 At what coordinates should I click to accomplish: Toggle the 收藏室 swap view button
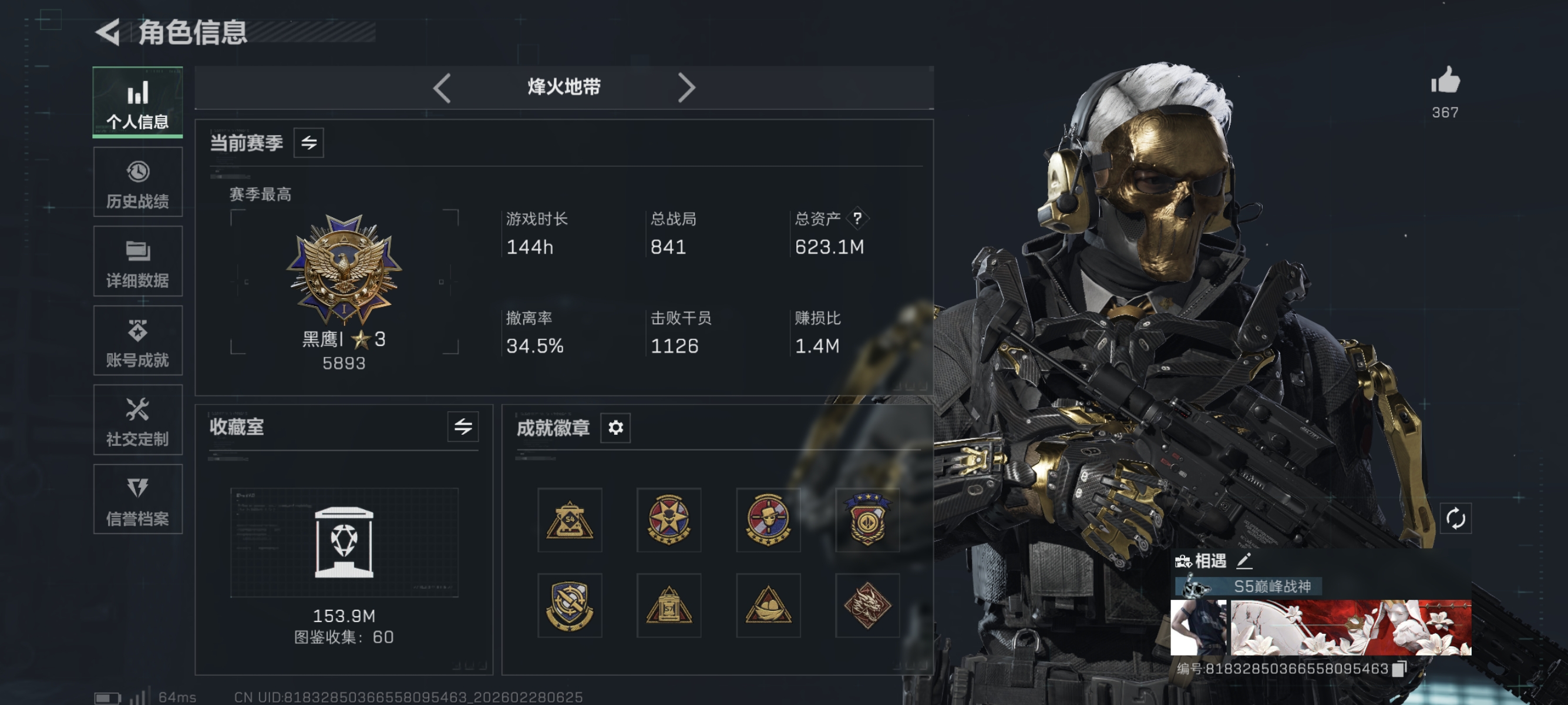(463, 426)
